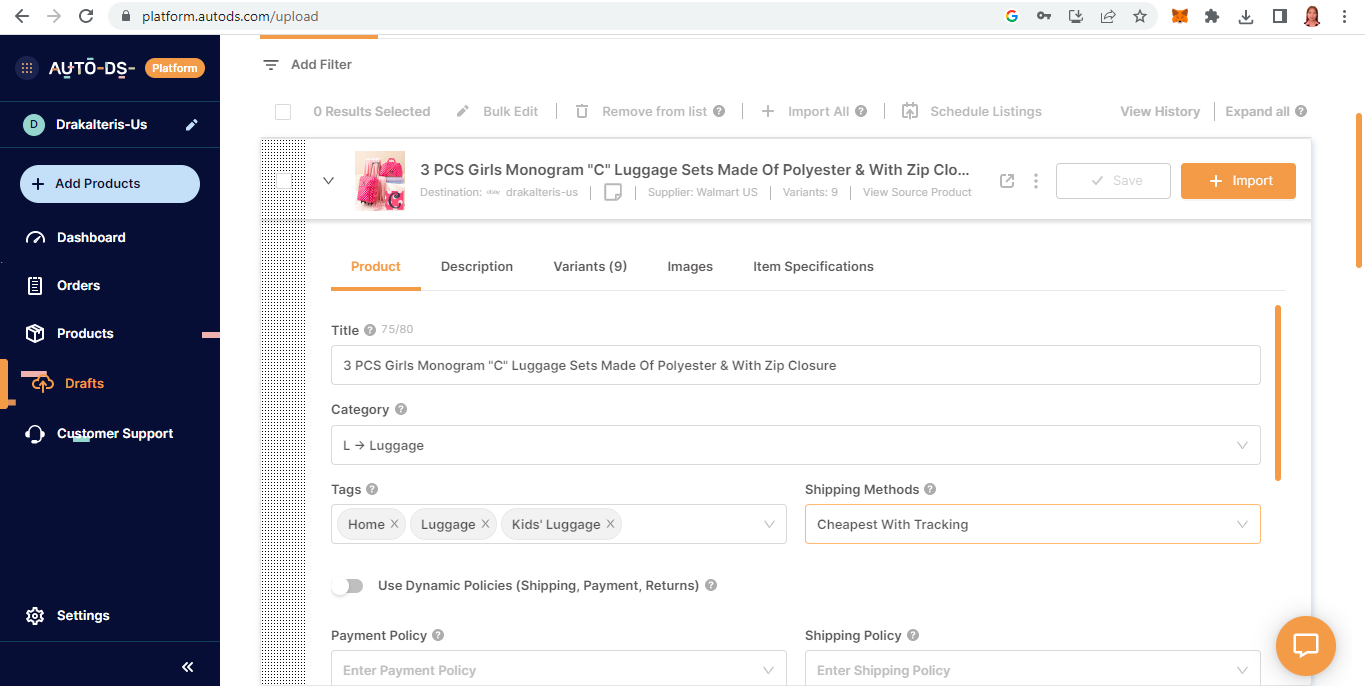Open the AutoDS apps grid icon
Viewport: 1365px width, 686px height.
click(x=27, y=68)
